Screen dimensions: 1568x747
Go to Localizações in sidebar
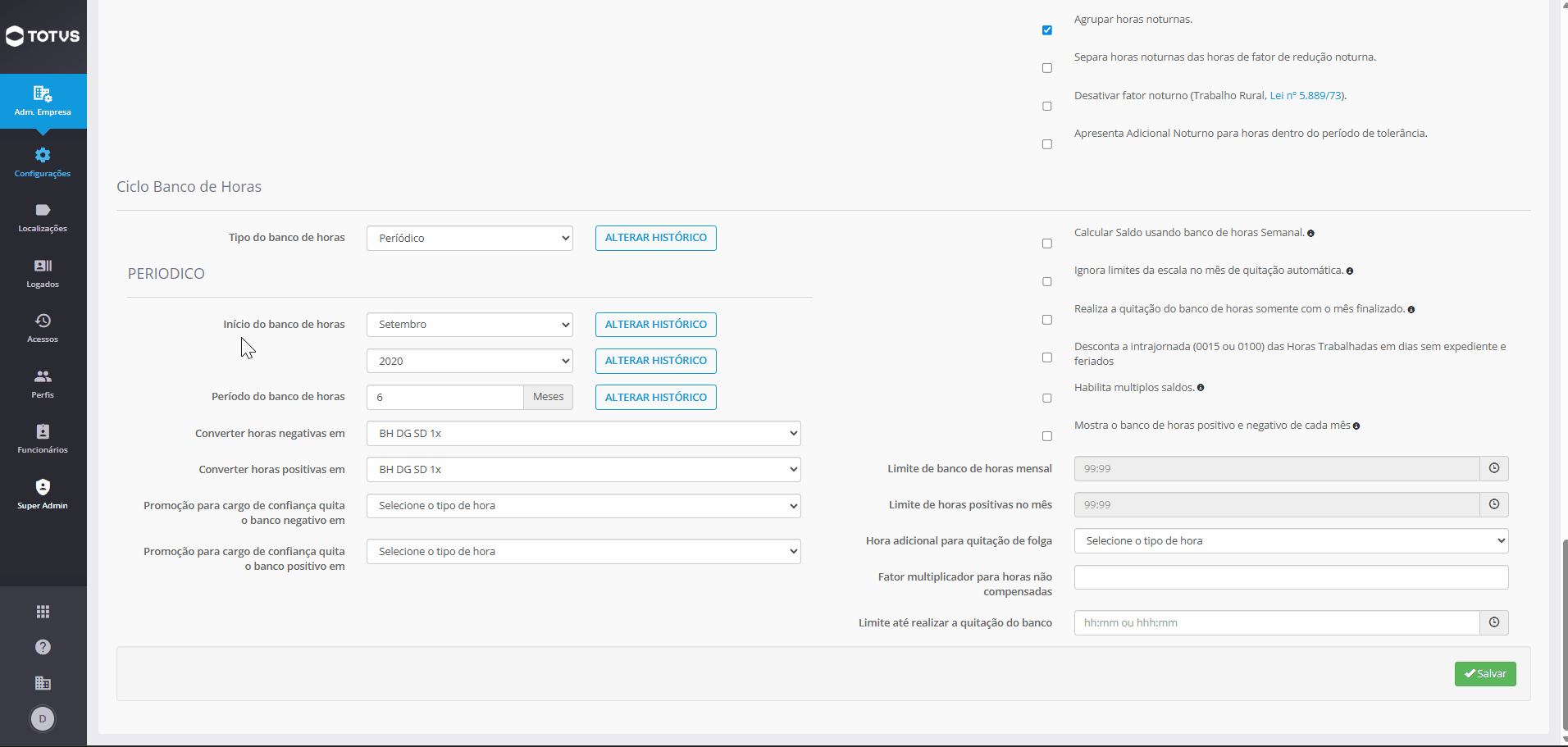pyautogui.click(x=43, y=217)
